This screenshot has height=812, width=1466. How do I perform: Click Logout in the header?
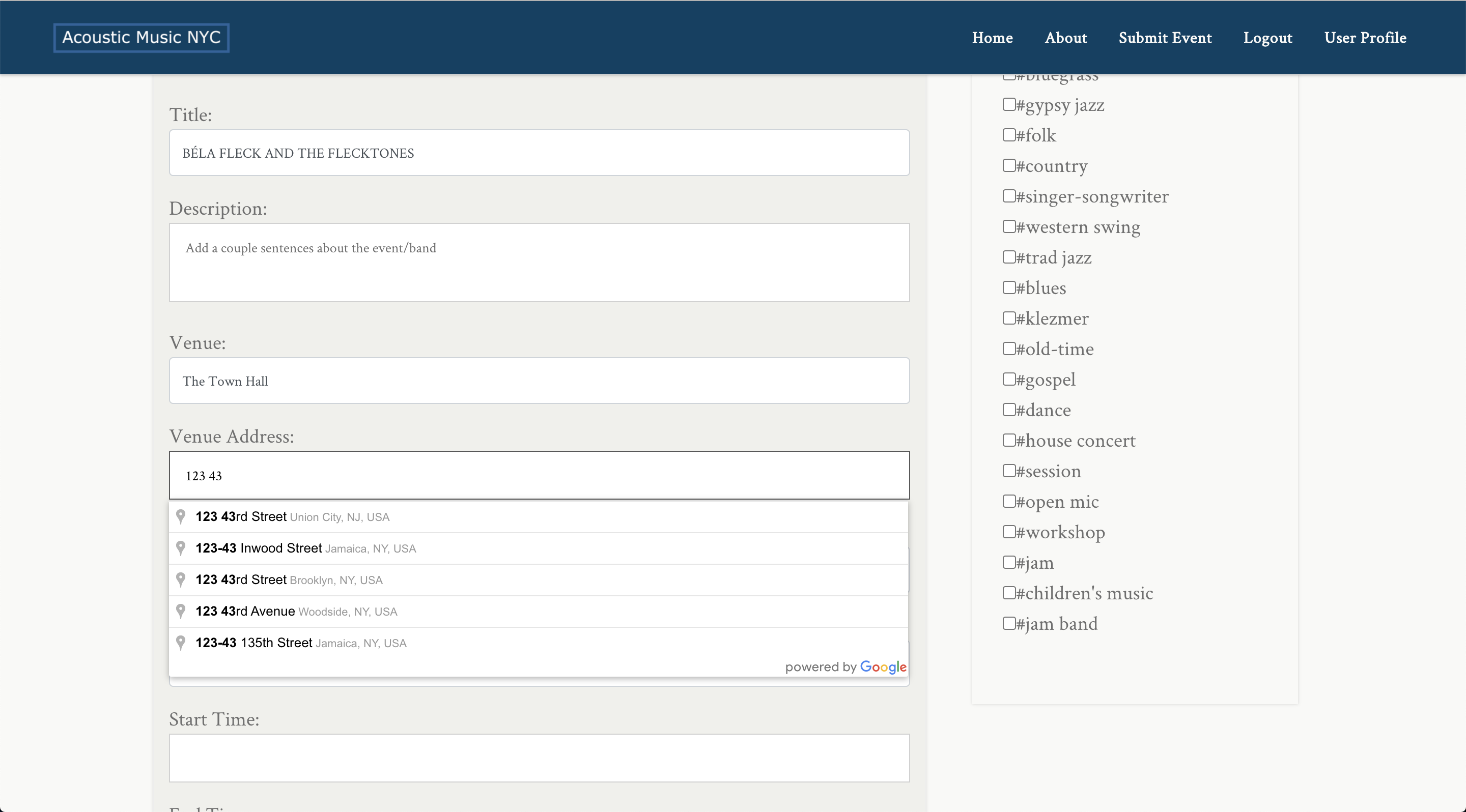[x=1267, y=38]
